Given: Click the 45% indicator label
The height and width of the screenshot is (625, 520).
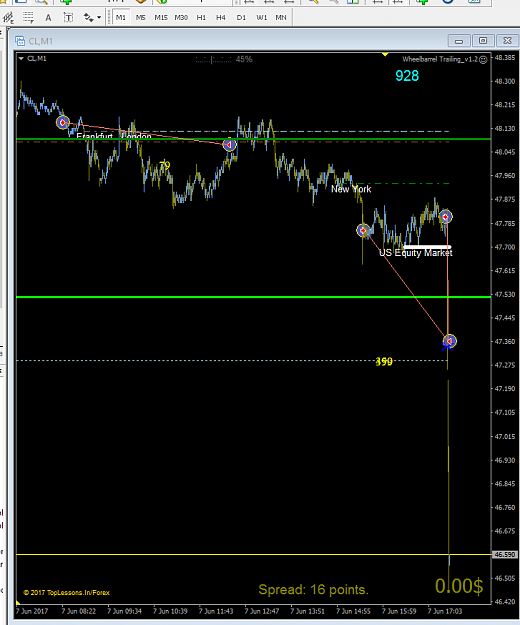Looking at the screenshot, I should [244, 59].
